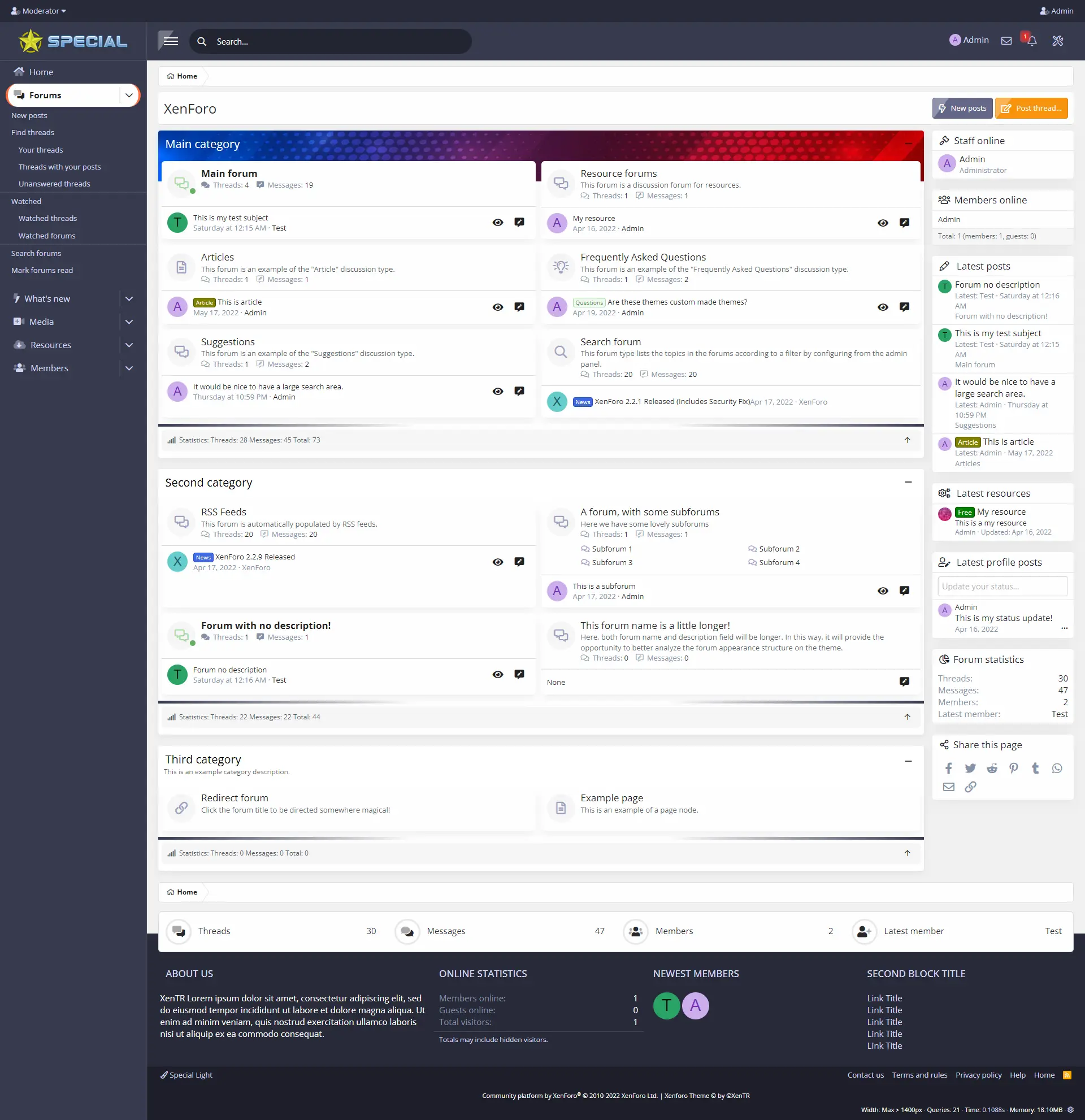Open Admin account menu in header

tap(969, 40)
